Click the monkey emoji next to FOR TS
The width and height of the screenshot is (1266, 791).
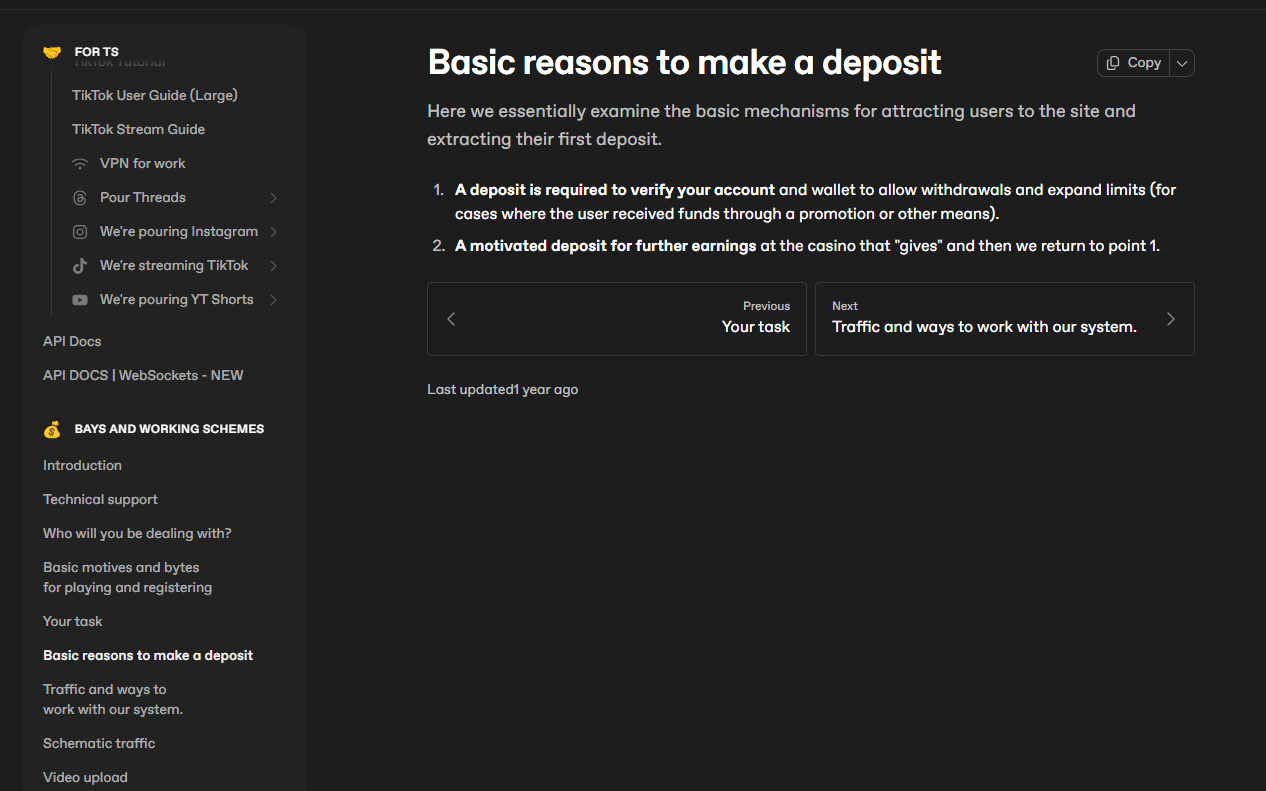click(51, 51)
